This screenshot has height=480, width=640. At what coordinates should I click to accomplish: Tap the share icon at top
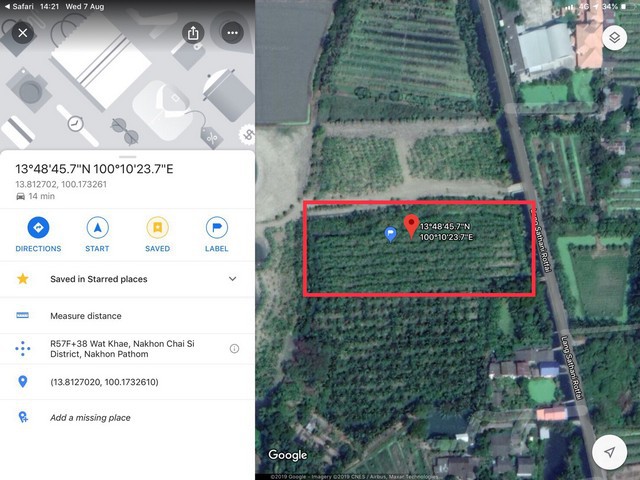(193, 33)
